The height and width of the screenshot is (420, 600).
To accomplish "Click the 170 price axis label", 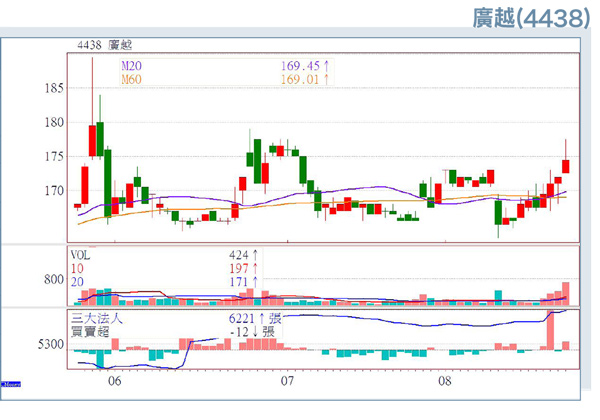I will pyautogui.click(x=52, y=190).
